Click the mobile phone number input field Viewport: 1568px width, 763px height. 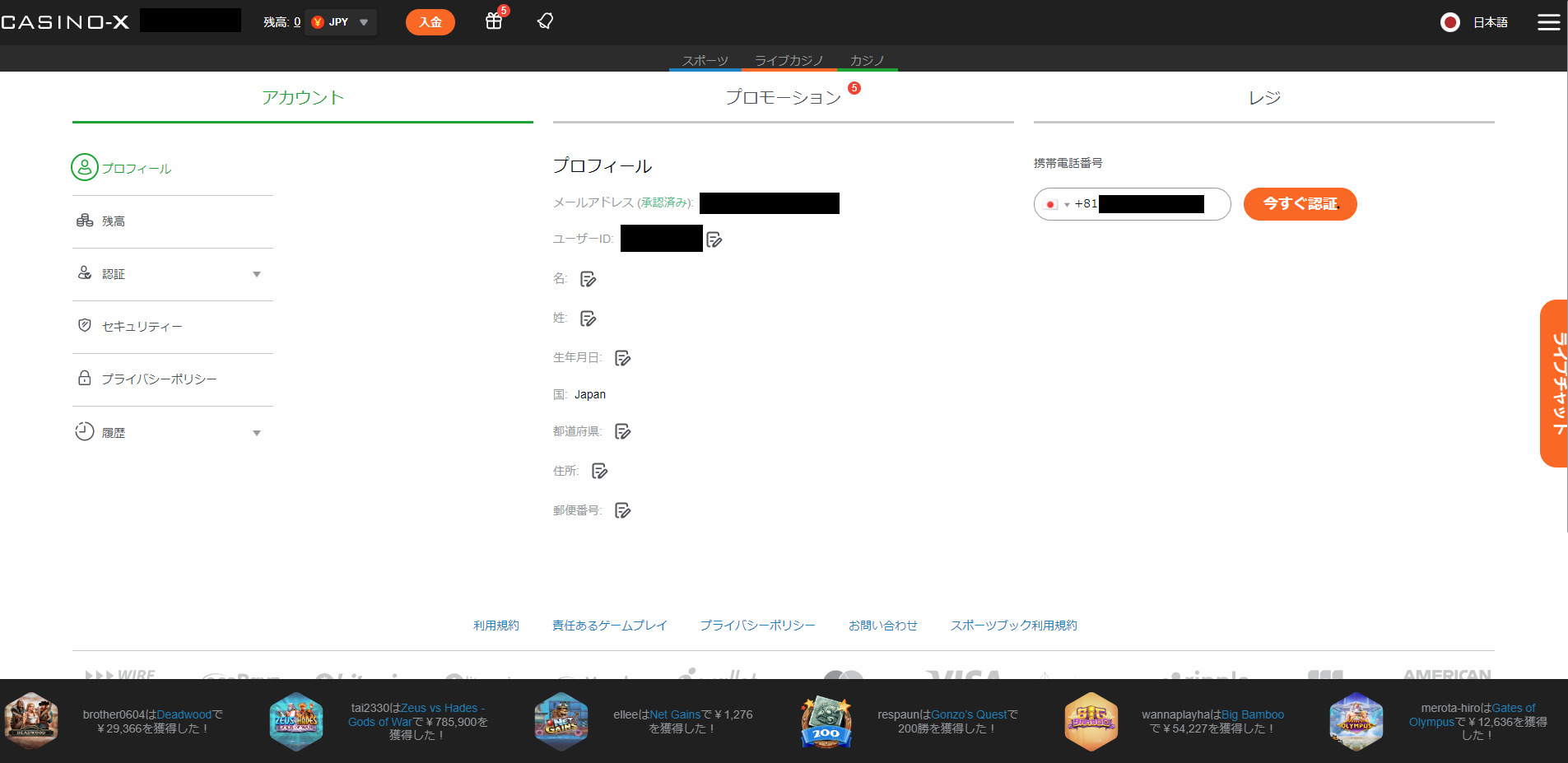click(1151, 204)
